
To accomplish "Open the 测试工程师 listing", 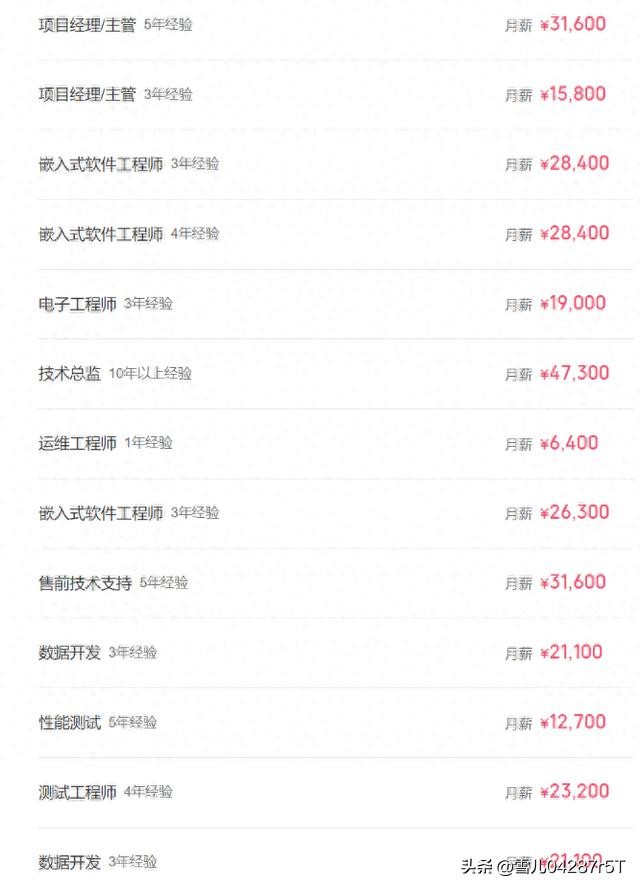I will (x=78, y=792).
